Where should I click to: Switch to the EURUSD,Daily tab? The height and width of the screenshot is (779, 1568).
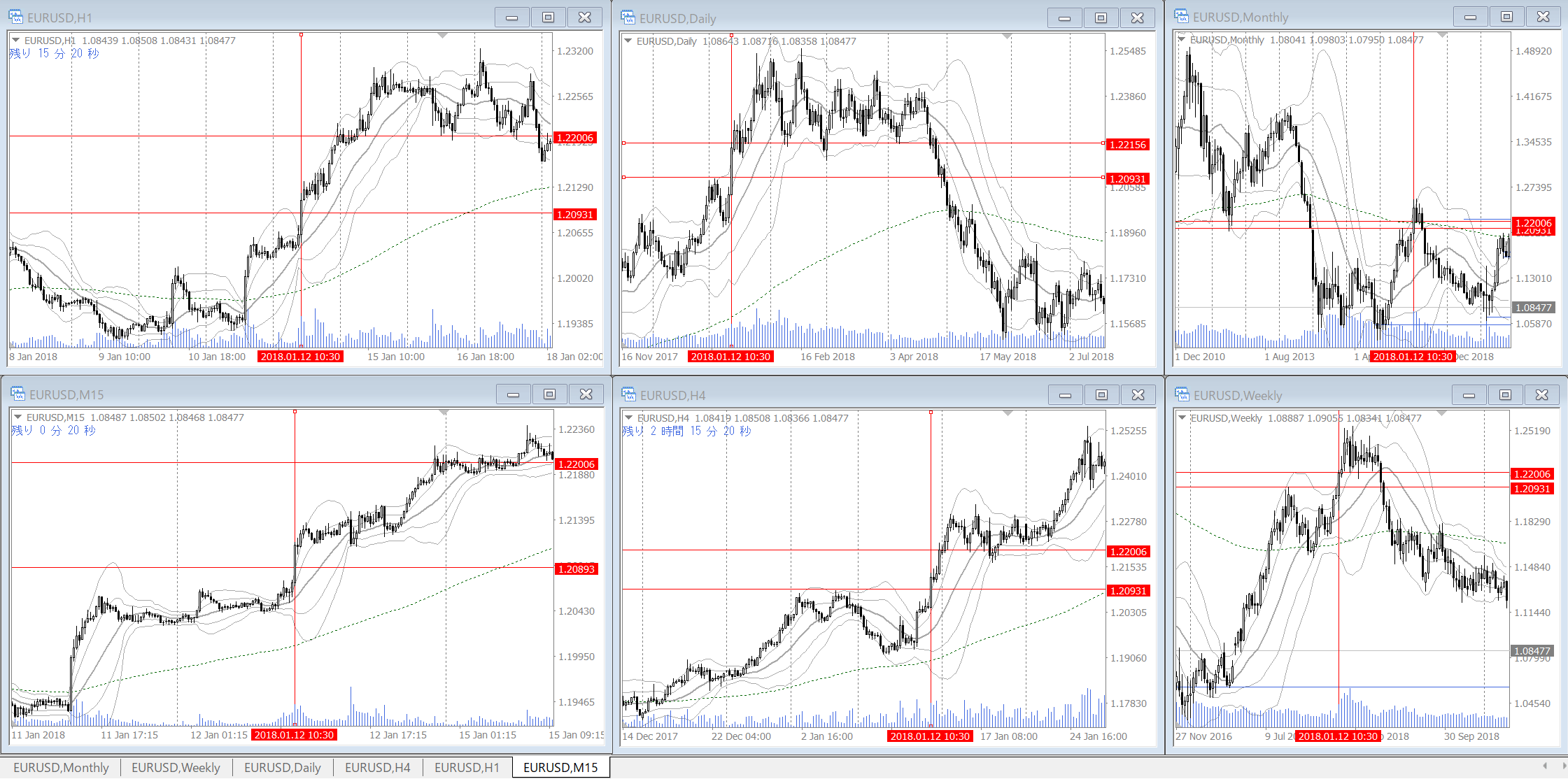[283, 767]
